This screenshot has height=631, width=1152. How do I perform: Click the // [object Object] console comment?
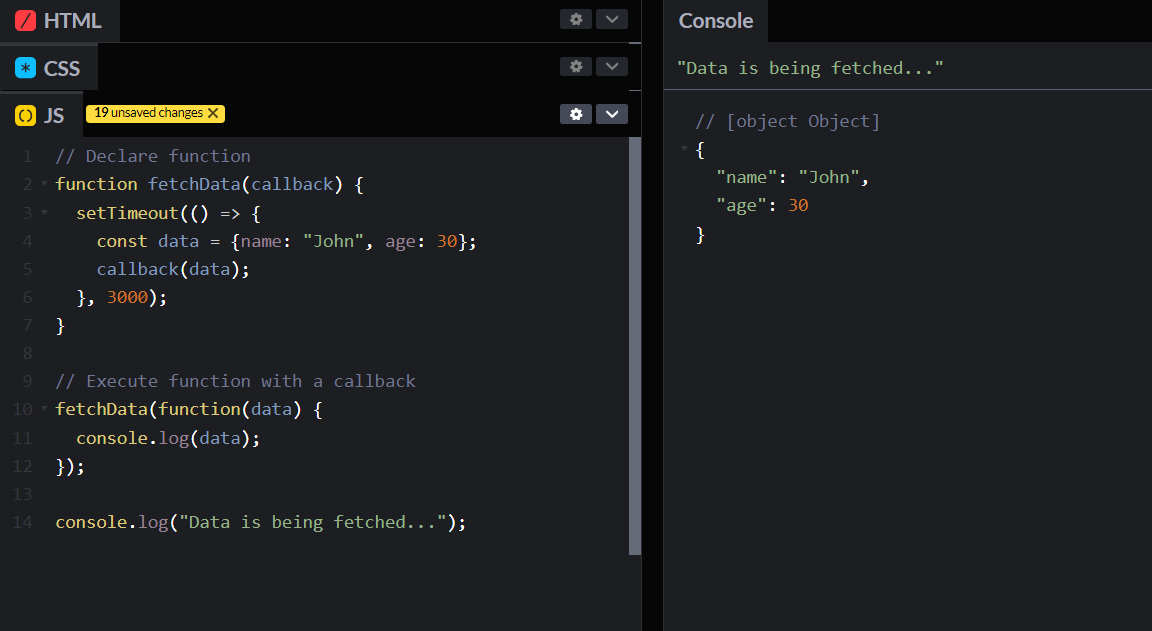788,121
